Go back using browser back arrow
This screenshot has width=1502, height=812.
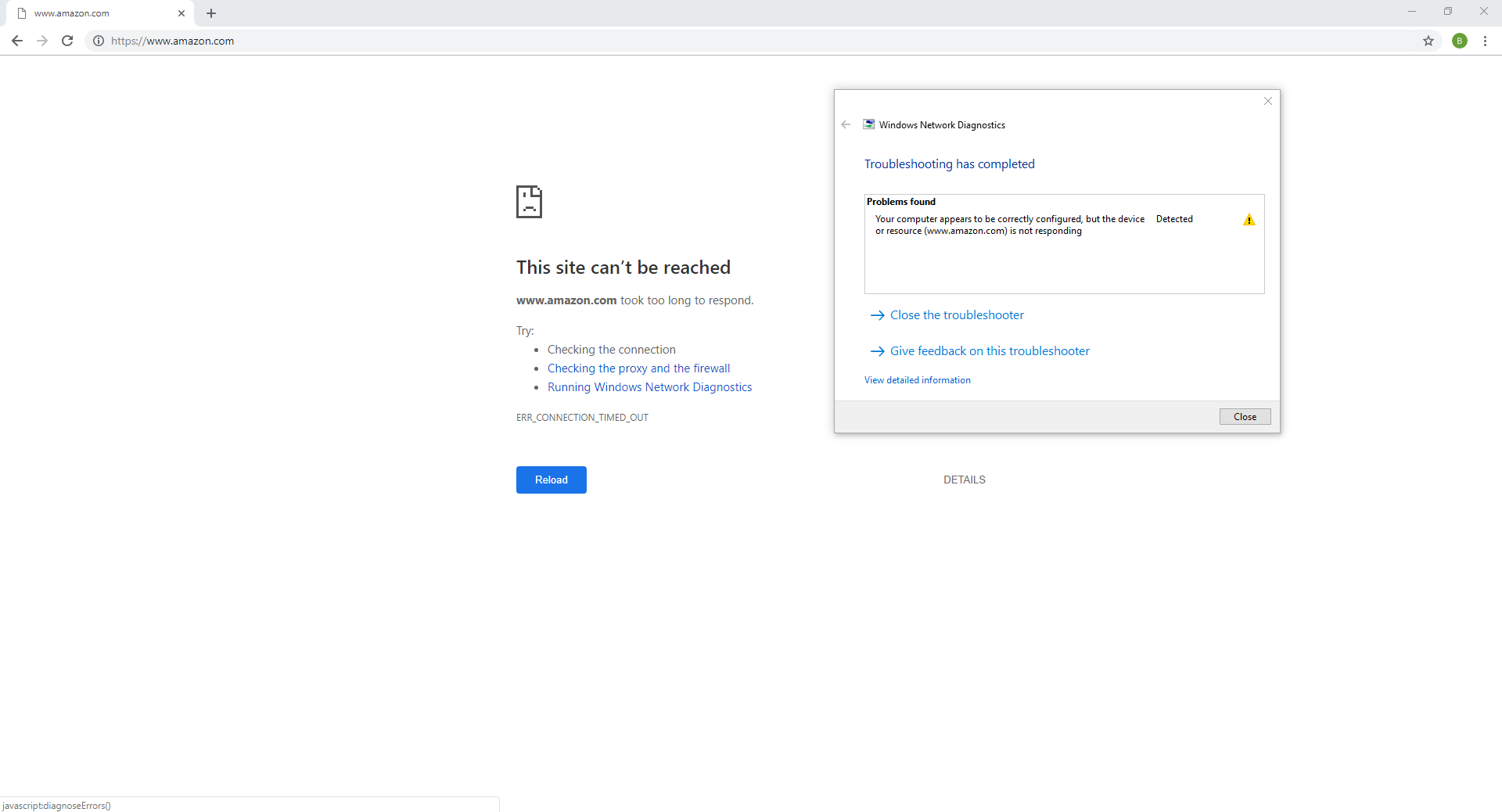click(x=17, y=41)
